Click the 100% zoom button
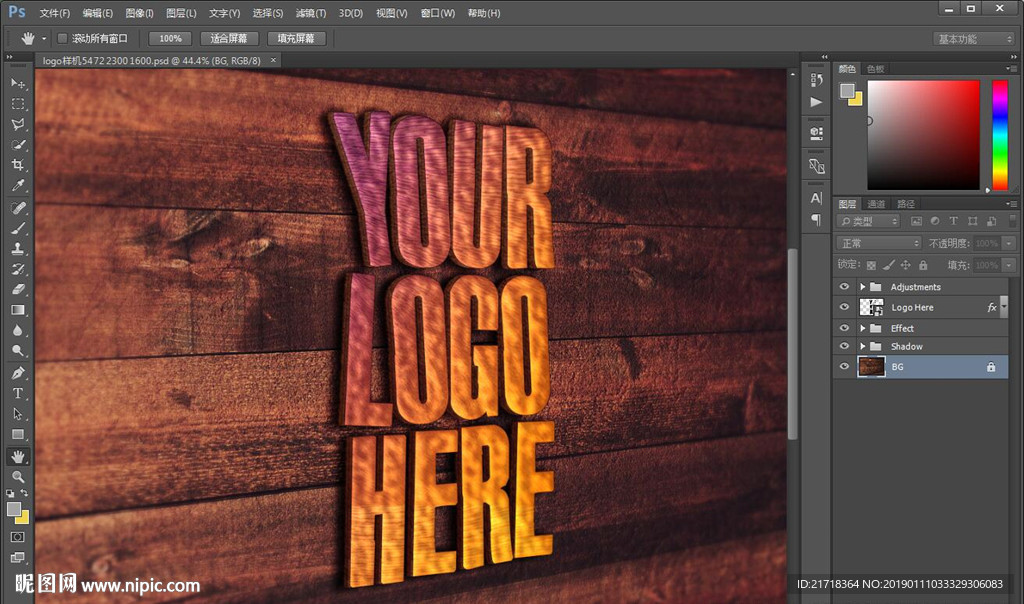Image resolution: width=1024 pixels, height=604 pixels. point(170,39)
